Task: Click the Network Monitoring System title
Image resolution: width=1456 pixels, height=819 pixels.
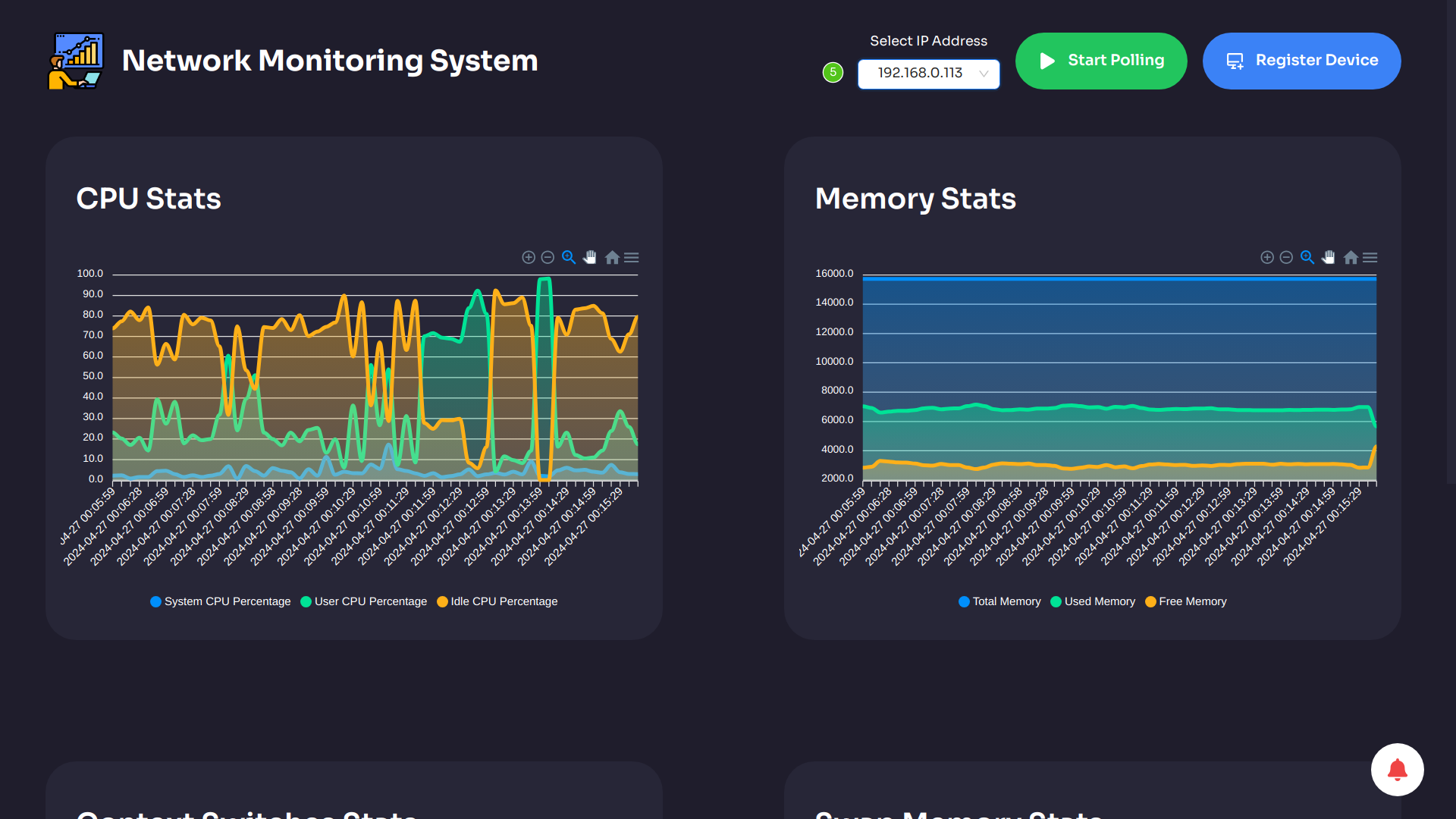Action: pyautogui.click(x=330, y=61)
